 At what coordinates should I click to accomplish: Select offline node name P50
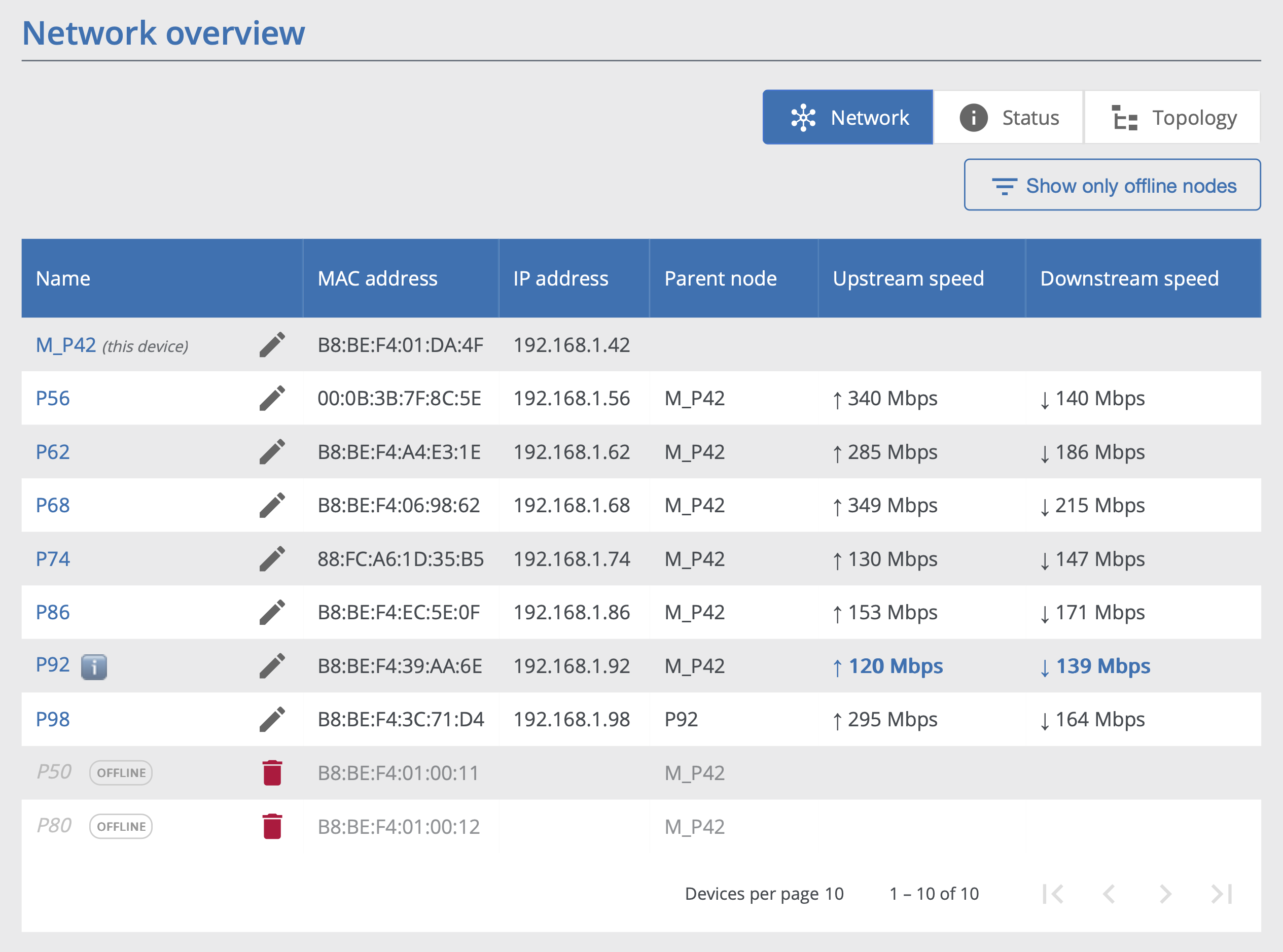(54, 772)
